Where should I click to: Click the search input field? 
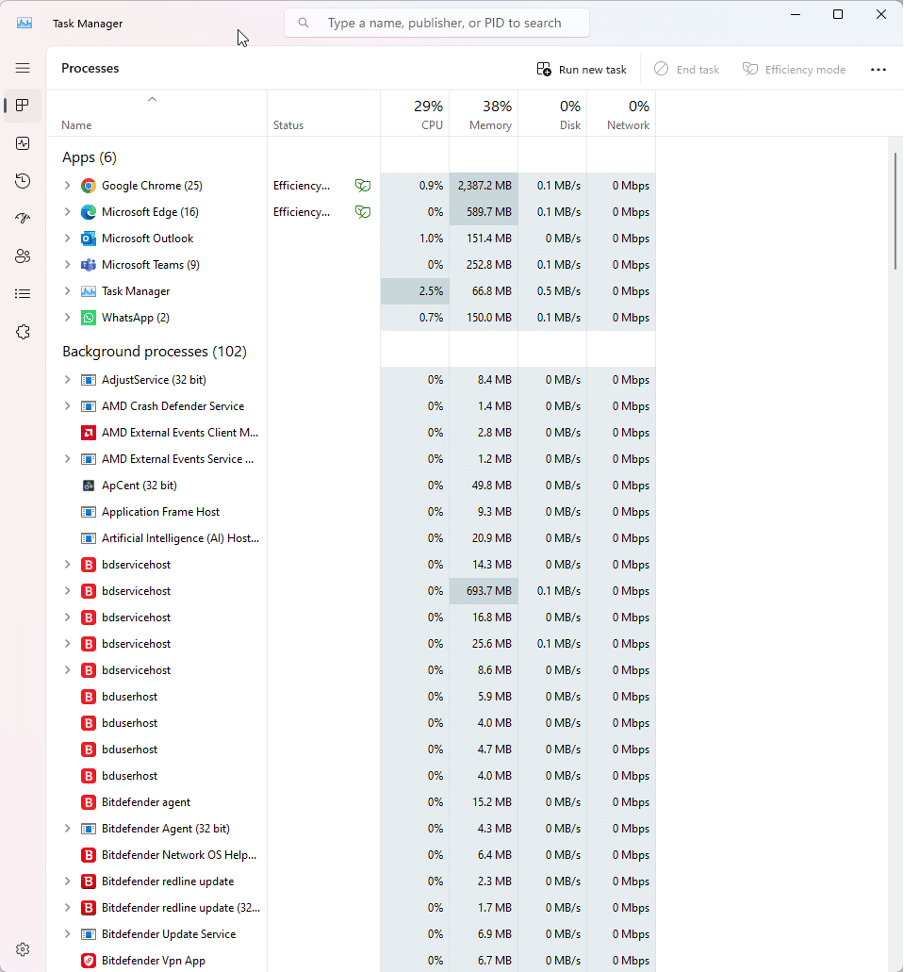click(436, 23)
